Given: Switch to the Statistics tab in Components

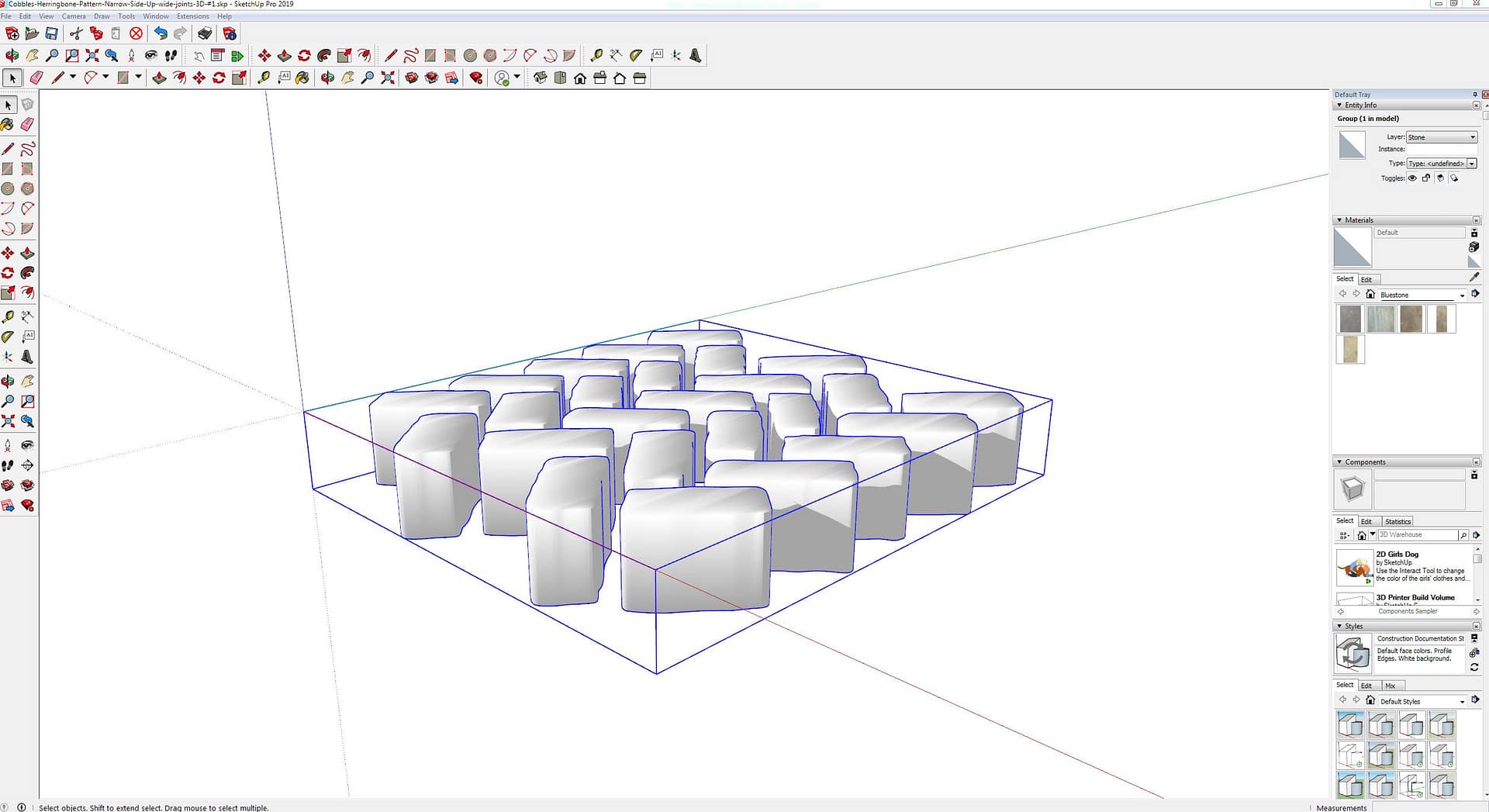Looking at the screenshot, I should point(1397,521).
